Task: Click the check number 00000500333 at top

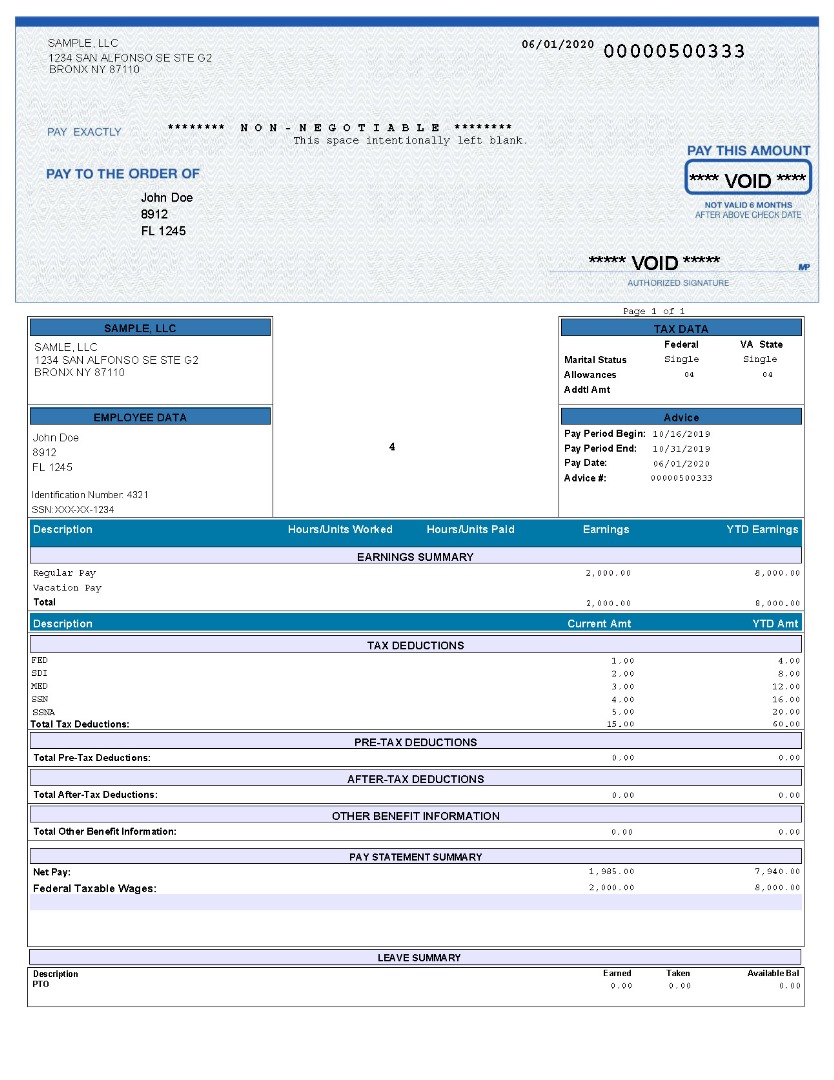Action: pos(674,51)
